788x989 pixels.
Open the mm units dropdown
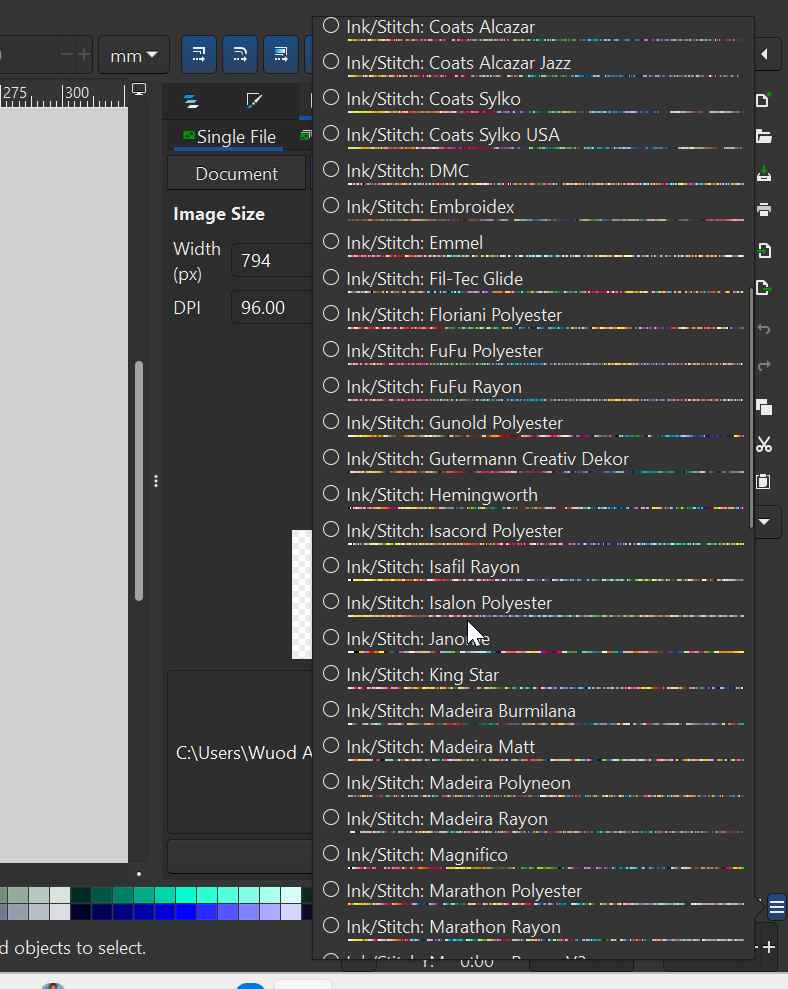[x=134, y=56]
